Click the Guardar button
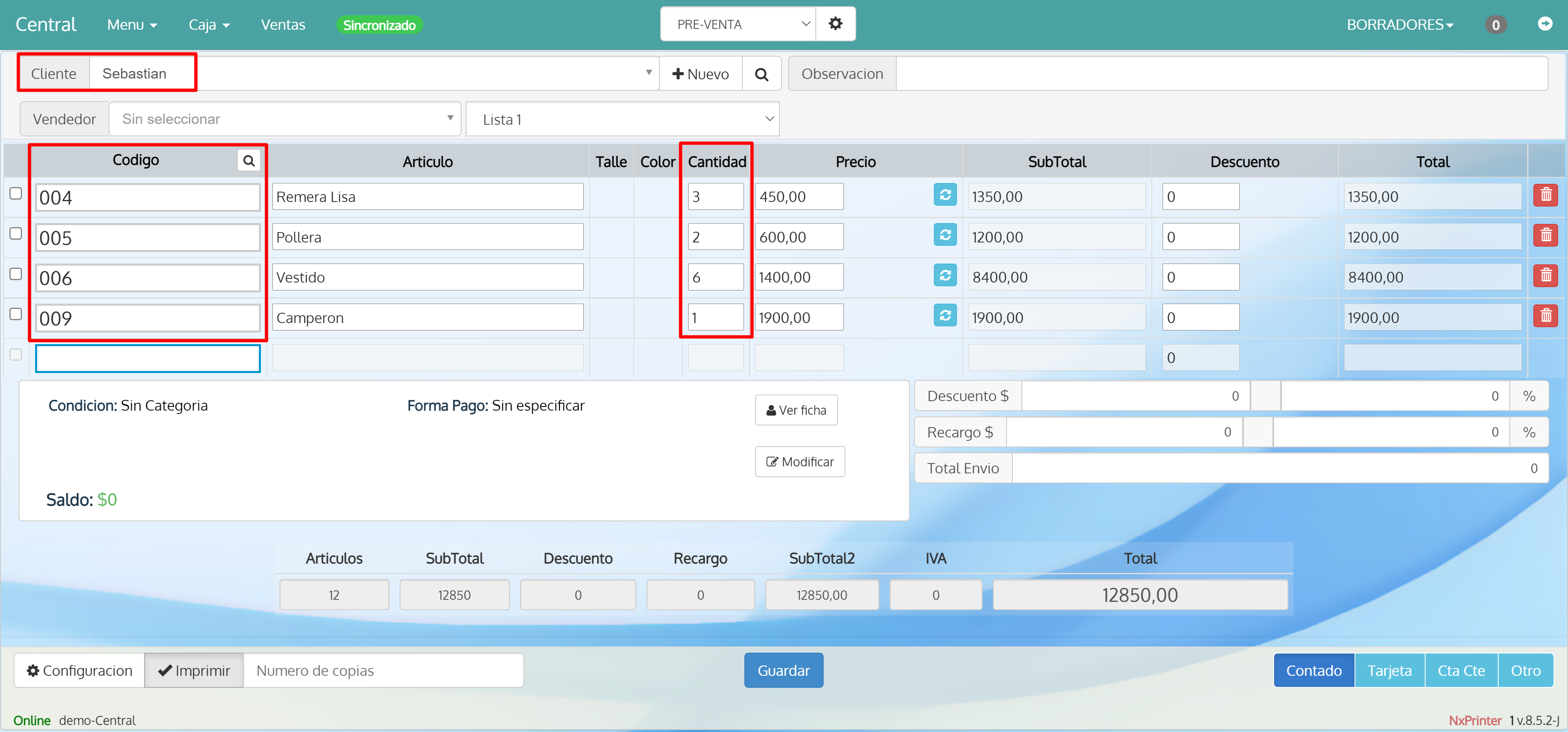Image resolution: width=1568 pixels, height=732 pixels. click(783, 670)
